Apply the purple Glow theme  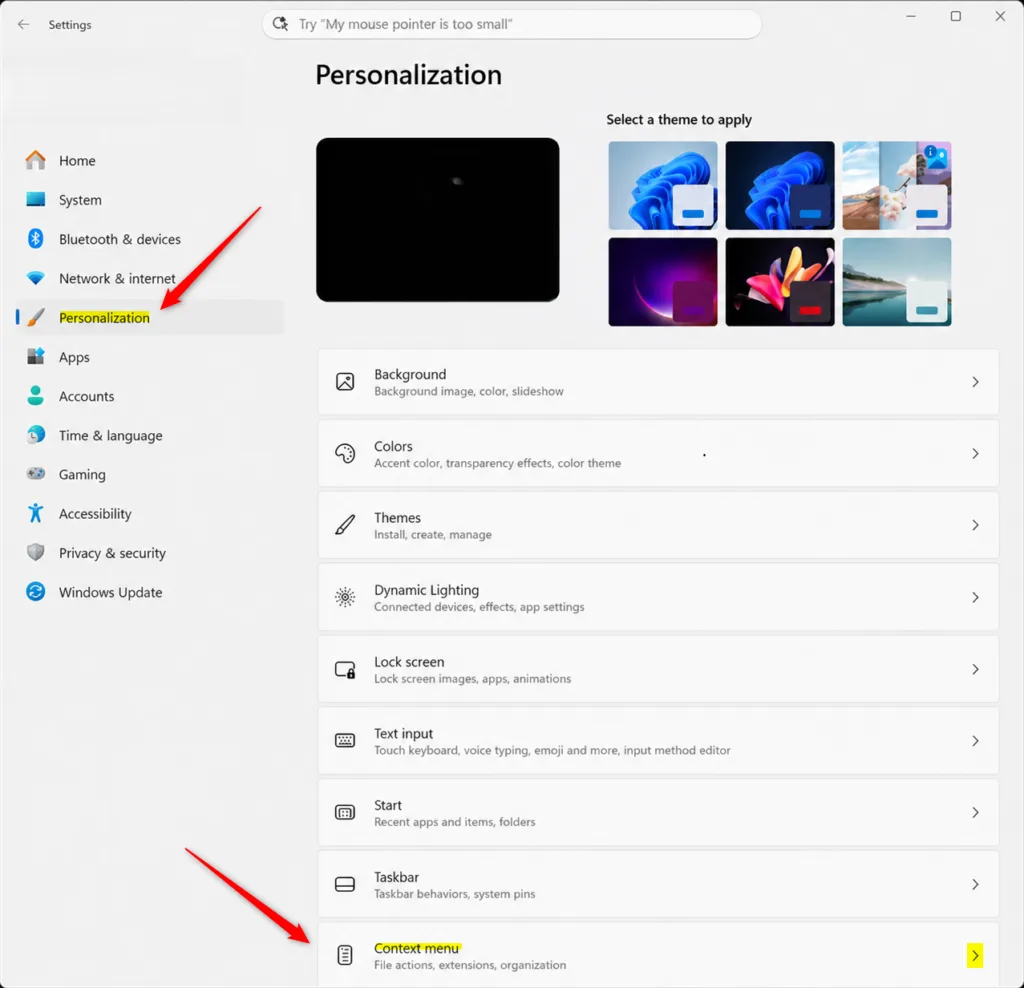coord(662,281)
